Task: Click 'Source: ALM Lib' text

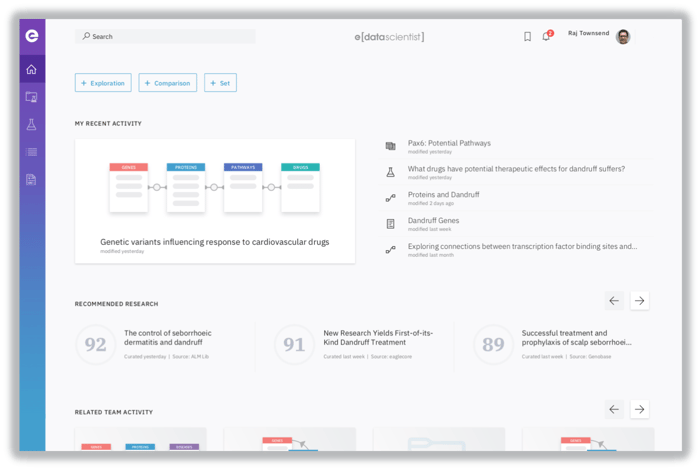Action: point(191,357)
